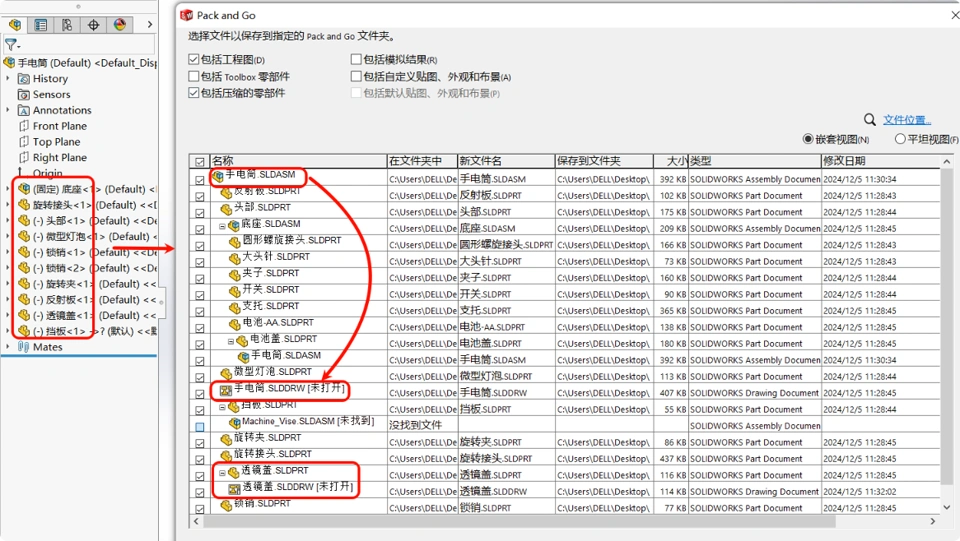This screenshot has width=960, height=541.
Task: Sort by the 名称 column header
Action: [298, 161]
